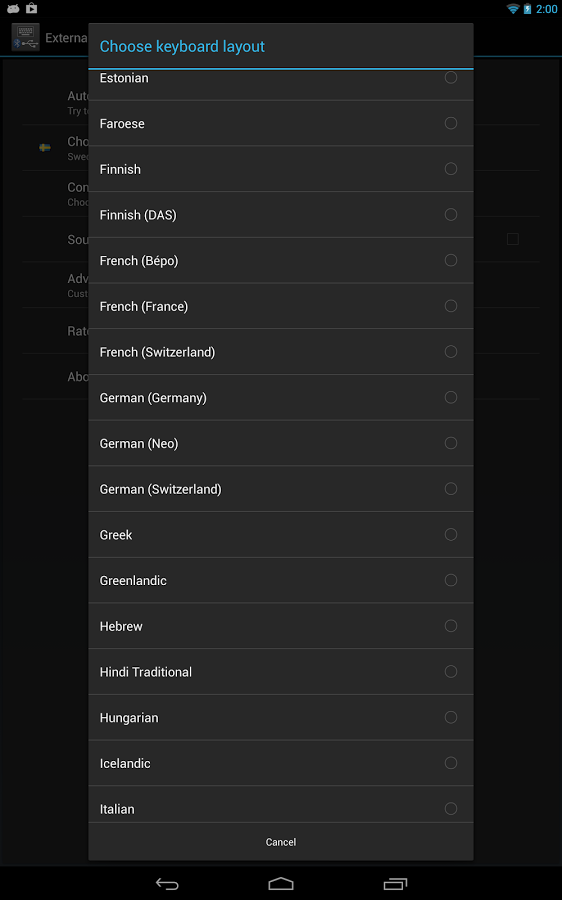
Task: Tap the battery status icon
Action: coord(527,9)
